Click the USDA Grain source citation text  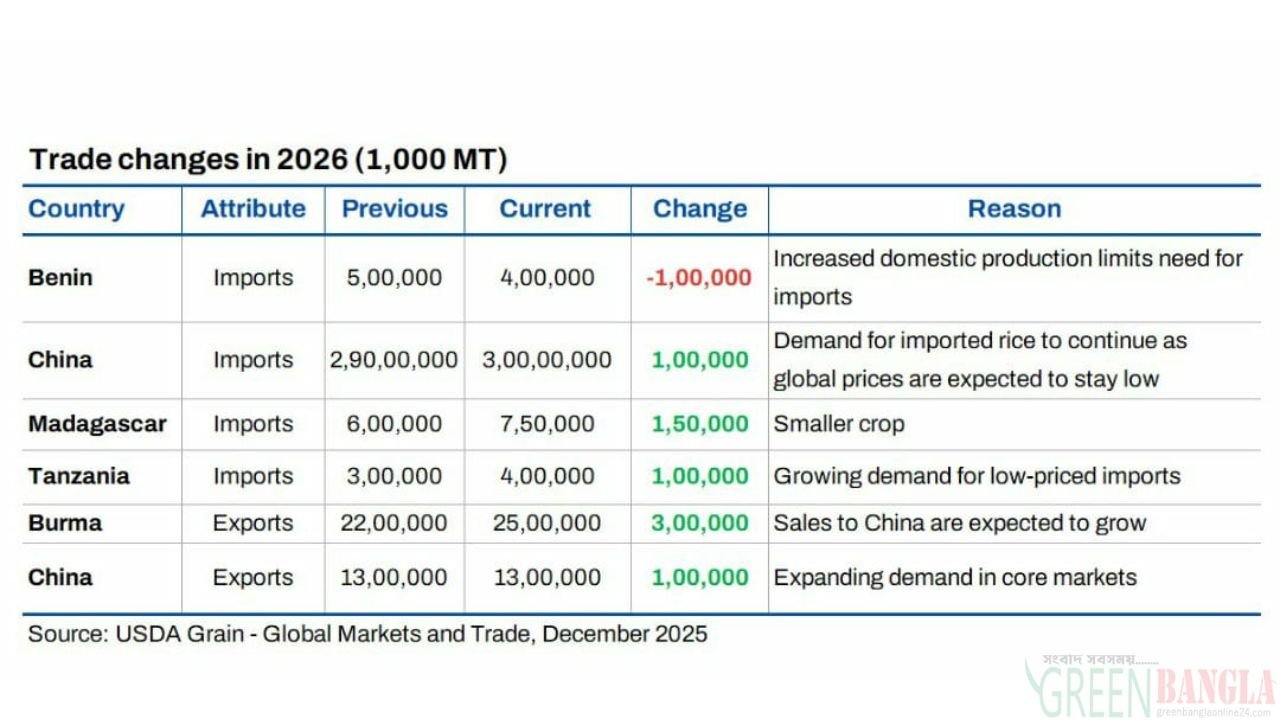pos(368,634)
